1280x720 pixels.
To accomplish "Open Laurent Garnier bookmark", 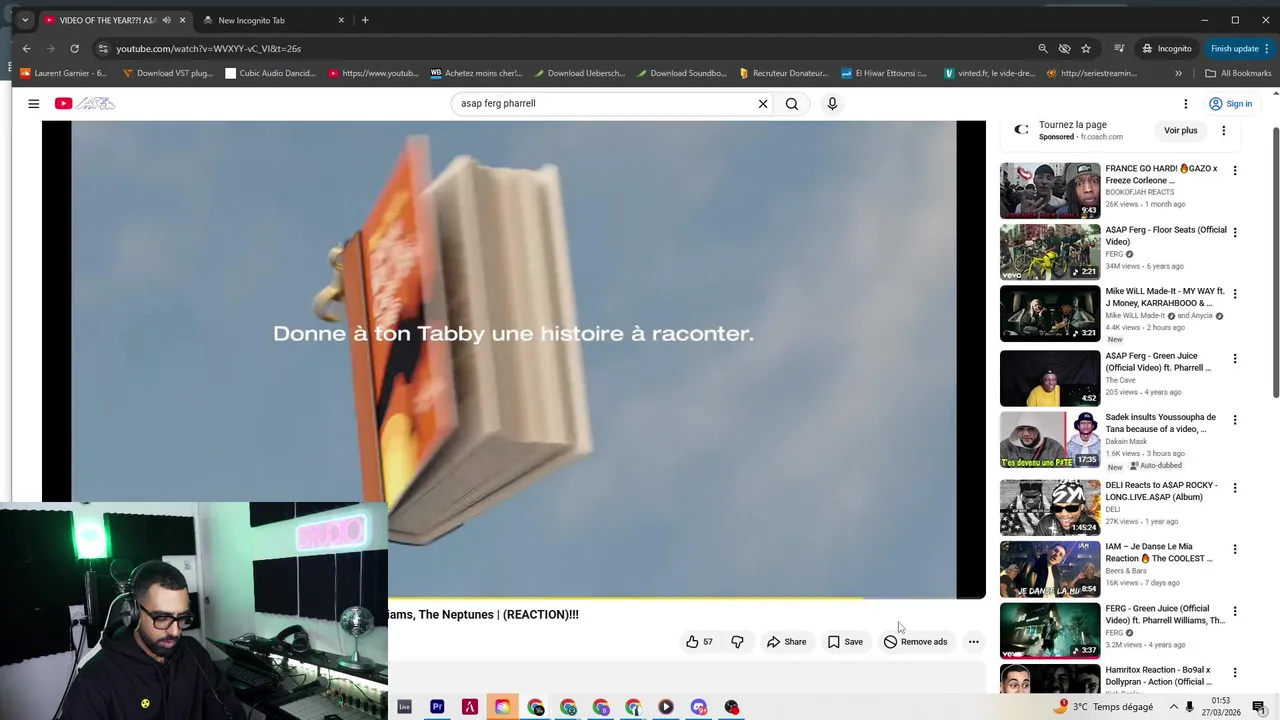I will [x=64, y=73].
